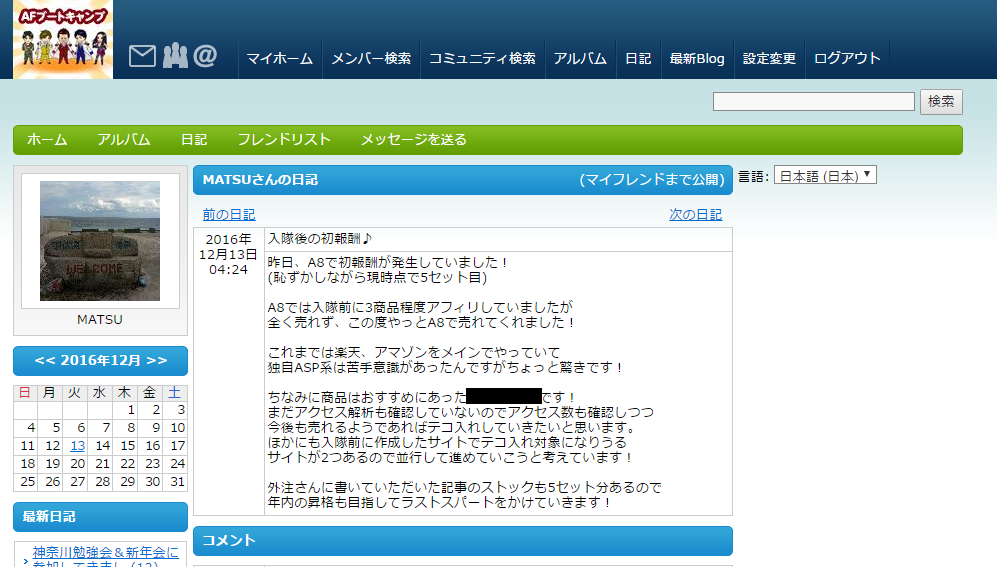Click the AF Boot Camp site logo
Image resolution: width=997 pixels, height=567 pixels.
[63, 39]
